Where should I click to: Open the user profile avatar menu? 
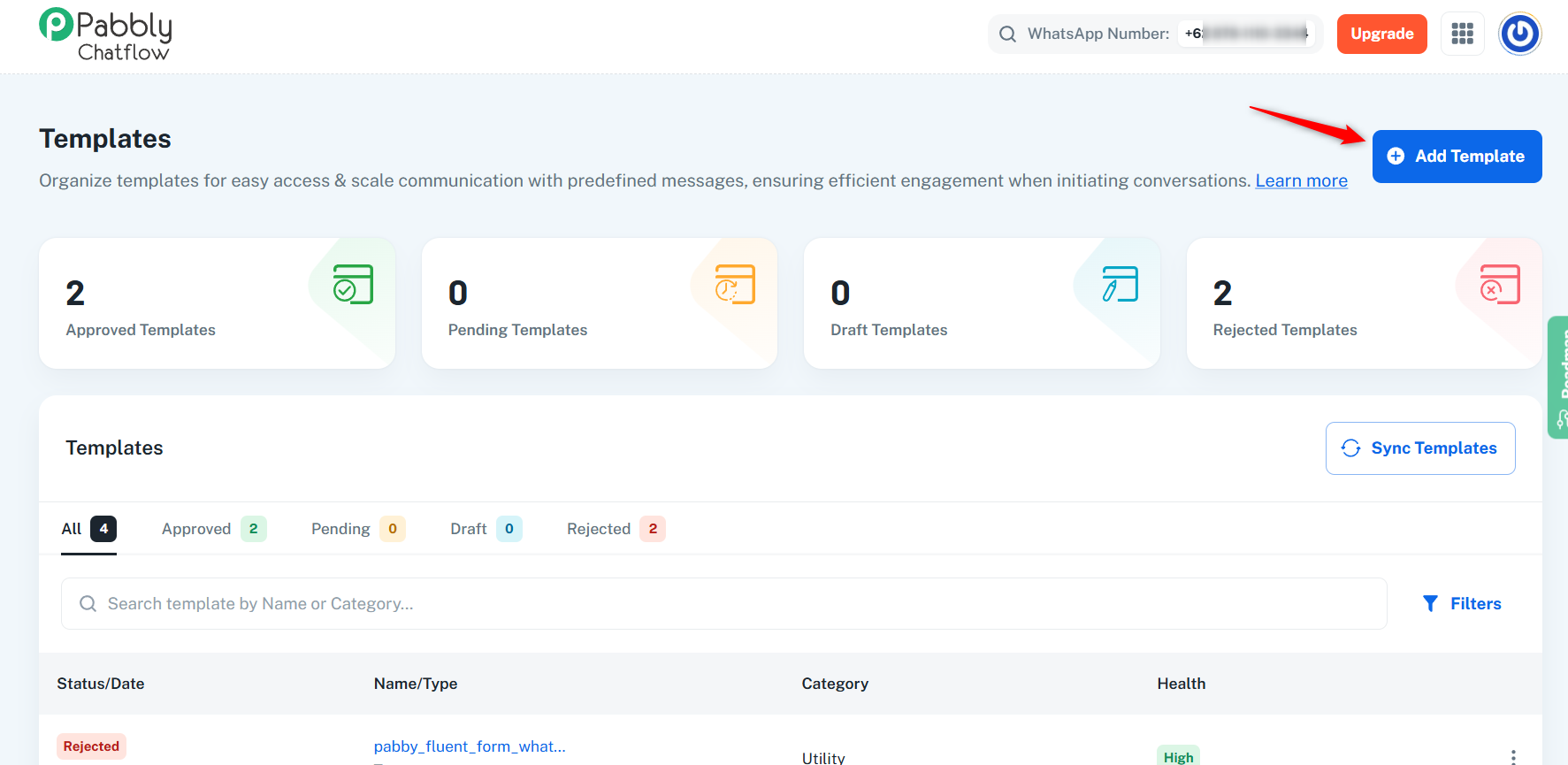tap(1519, 34)
